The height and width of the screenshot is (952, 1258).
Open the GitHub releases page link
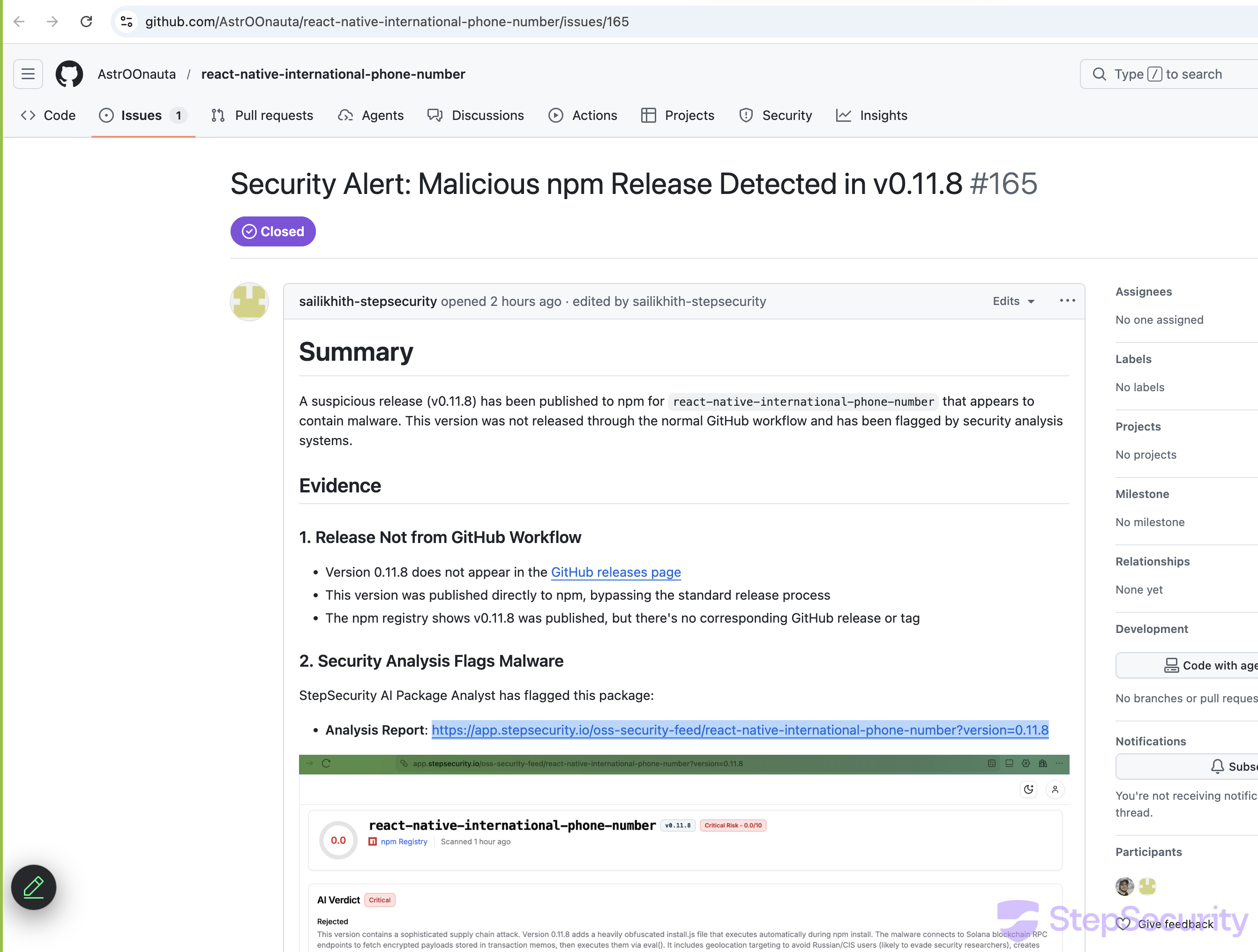coord(616,572)
